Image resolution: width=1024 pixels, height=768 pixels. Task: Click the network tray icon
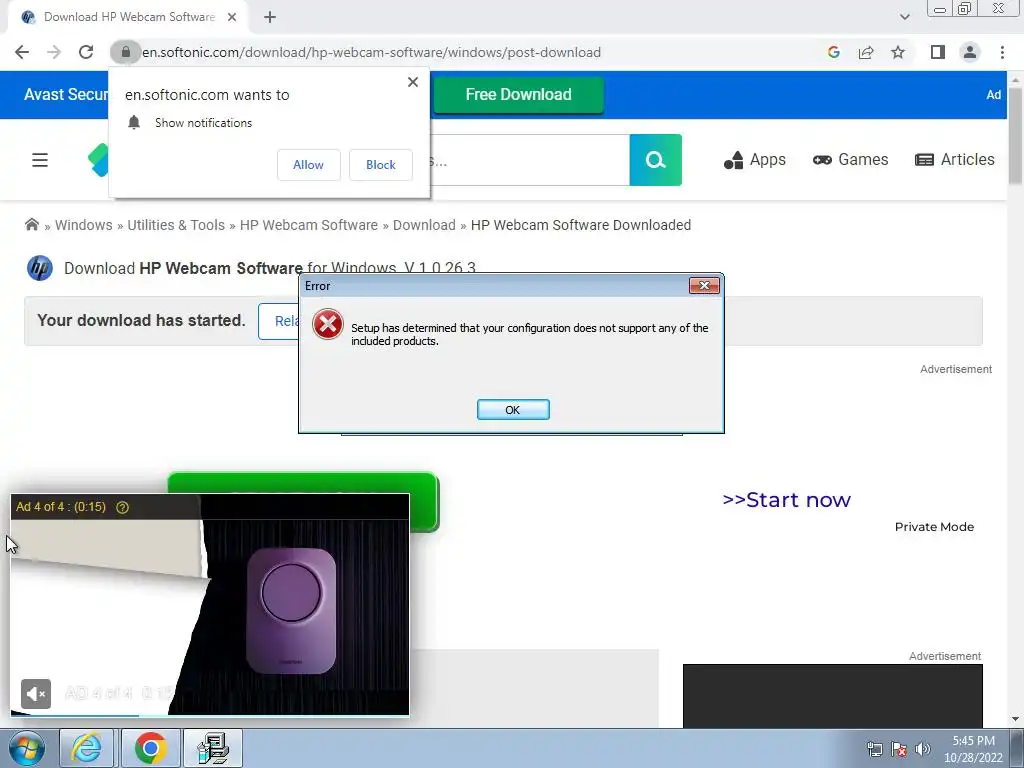click(x=874, y=749)
